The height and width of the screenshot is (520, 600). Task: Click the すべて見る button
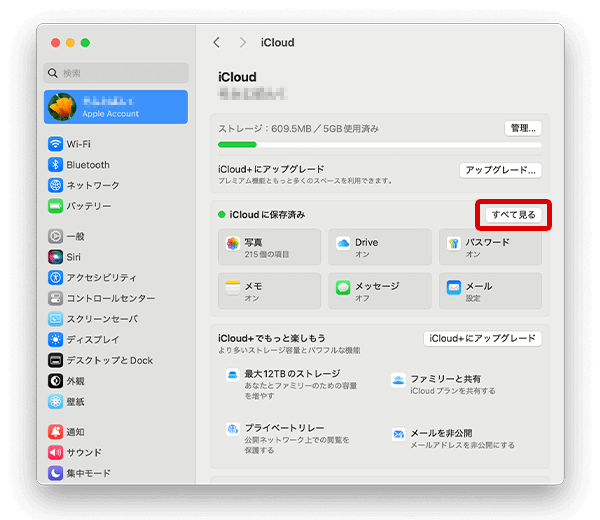(x=514, y=215)
